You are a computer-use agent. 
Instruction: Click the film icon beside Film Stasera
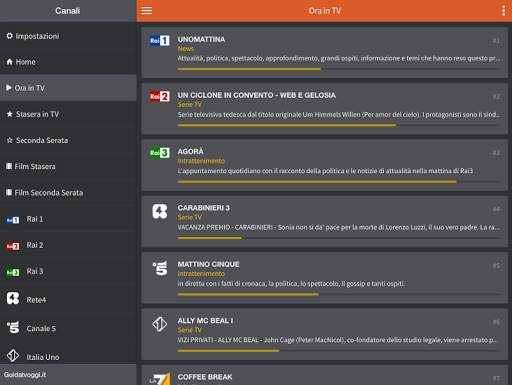point(9,166)
